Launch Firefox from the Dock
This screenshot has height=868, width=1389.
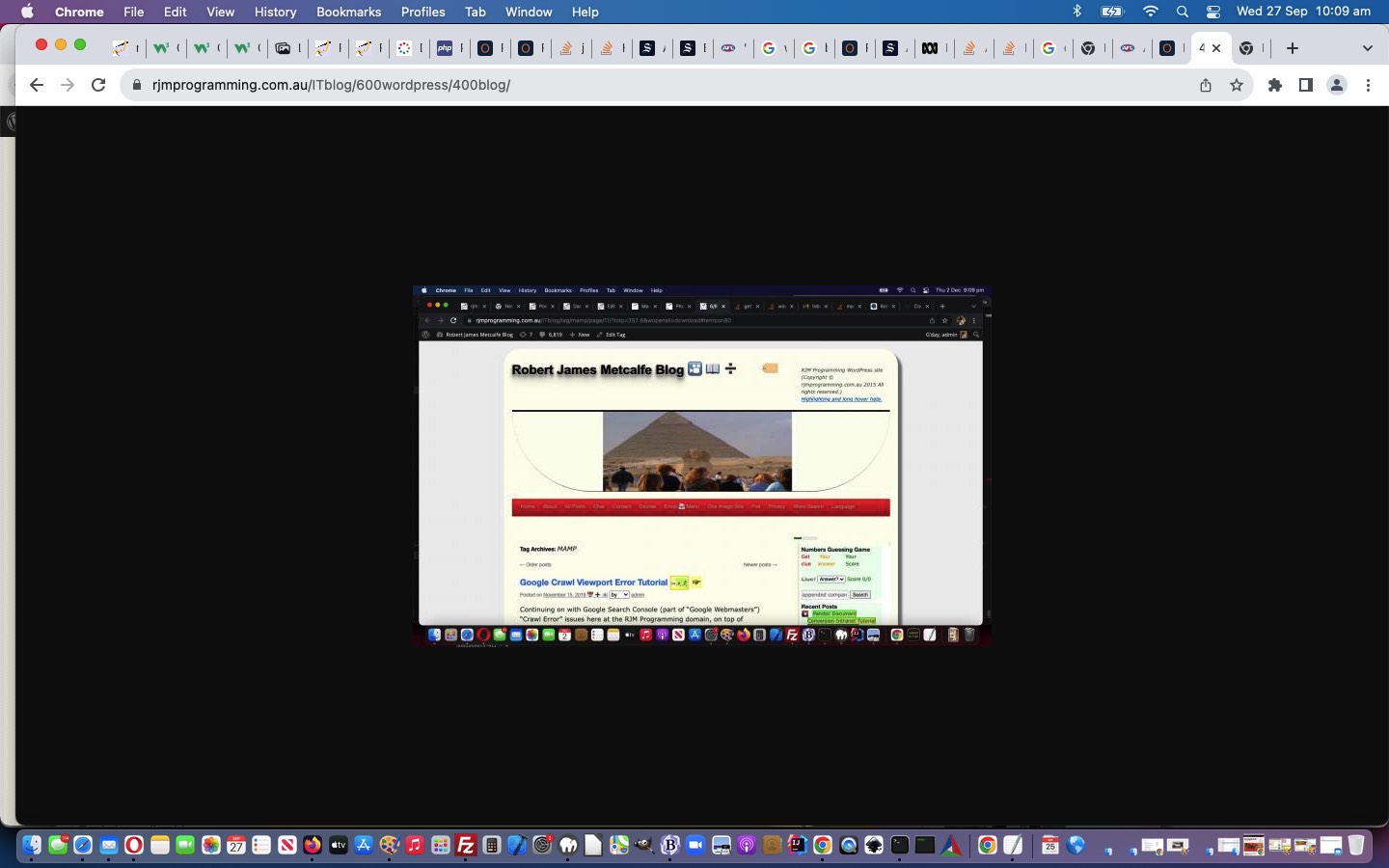point(313,845)
